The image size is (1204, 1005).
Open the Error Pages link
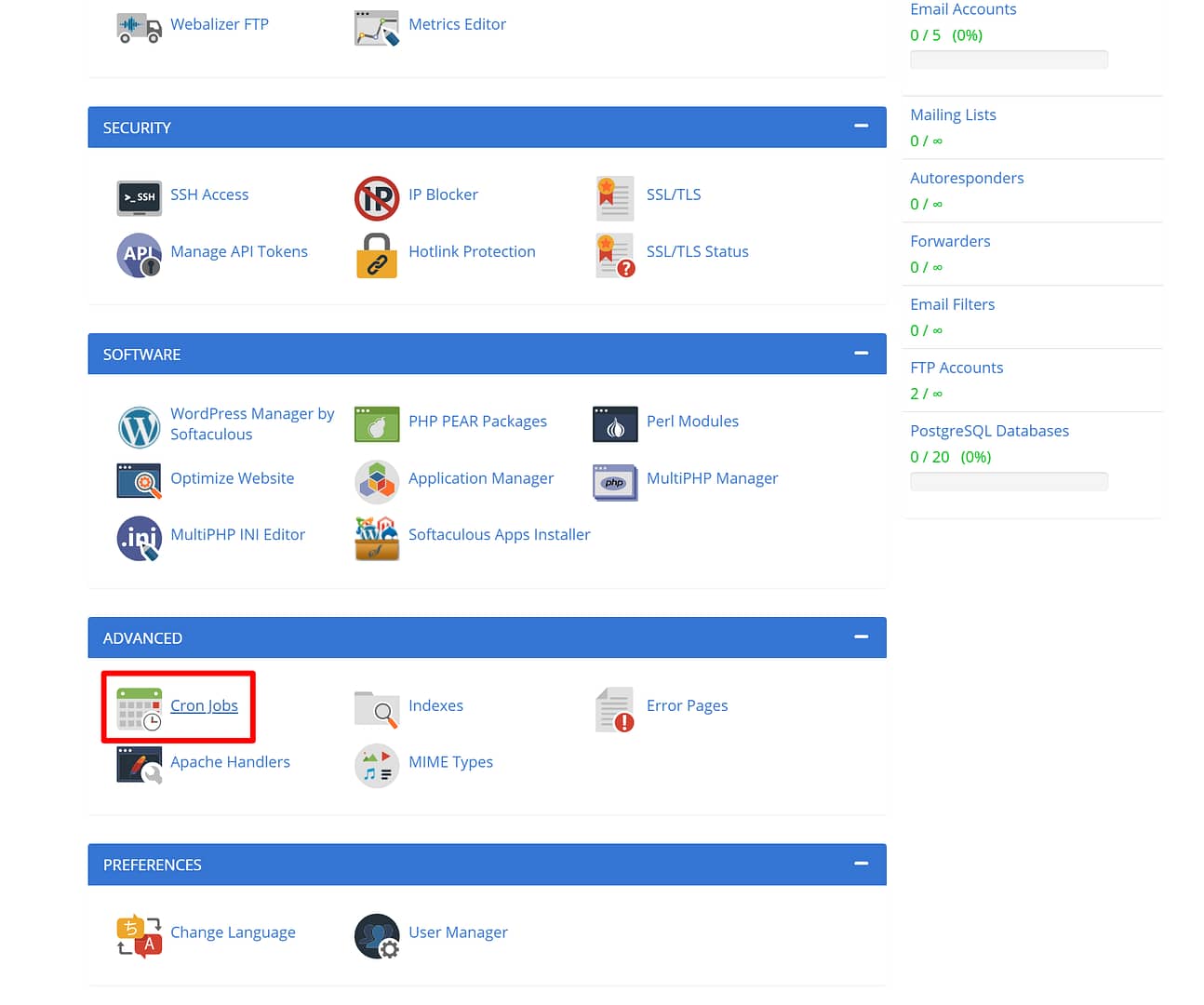point(687,705)
